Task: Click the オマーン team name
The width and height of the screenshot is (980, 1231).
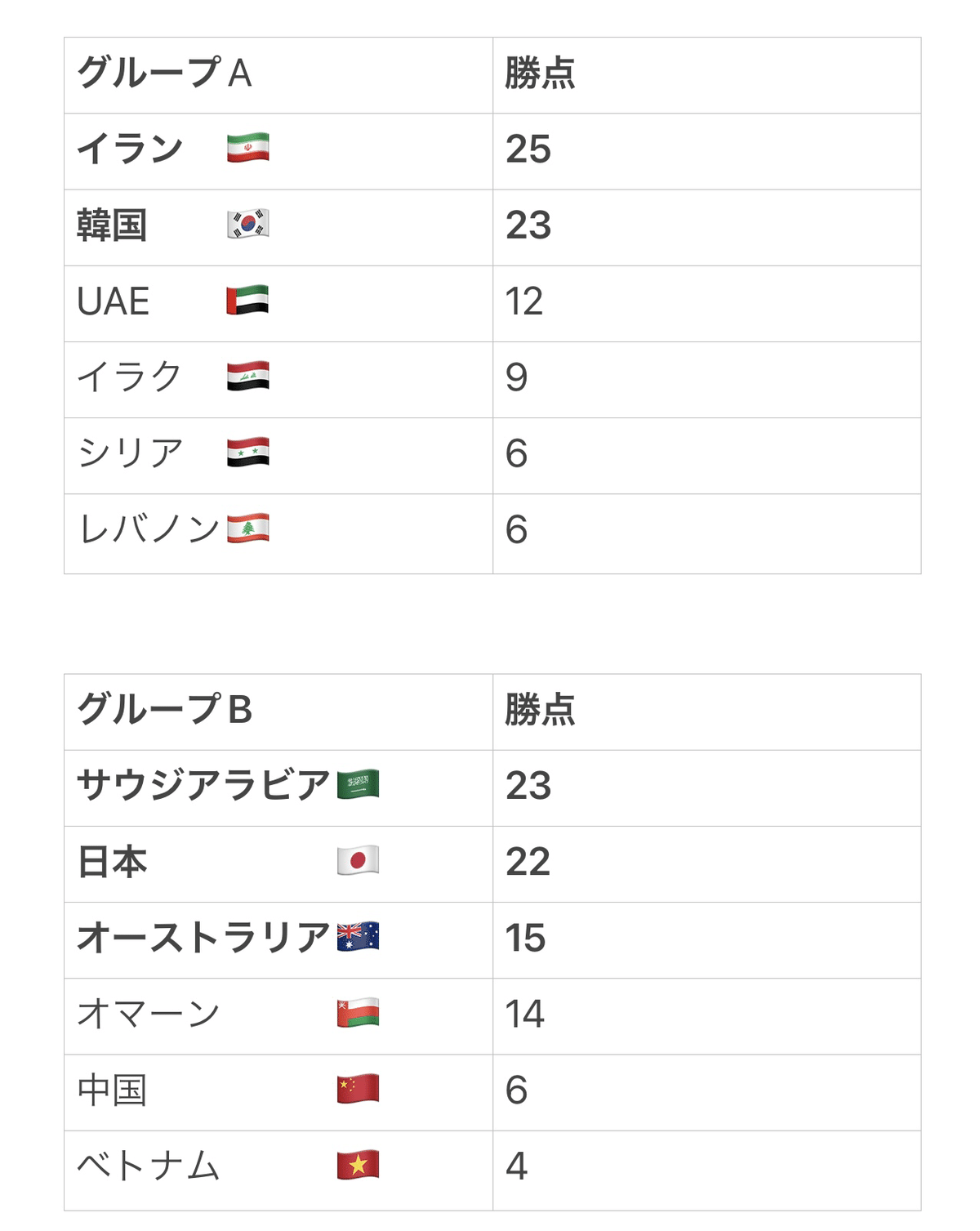Action: (149, 1014)
